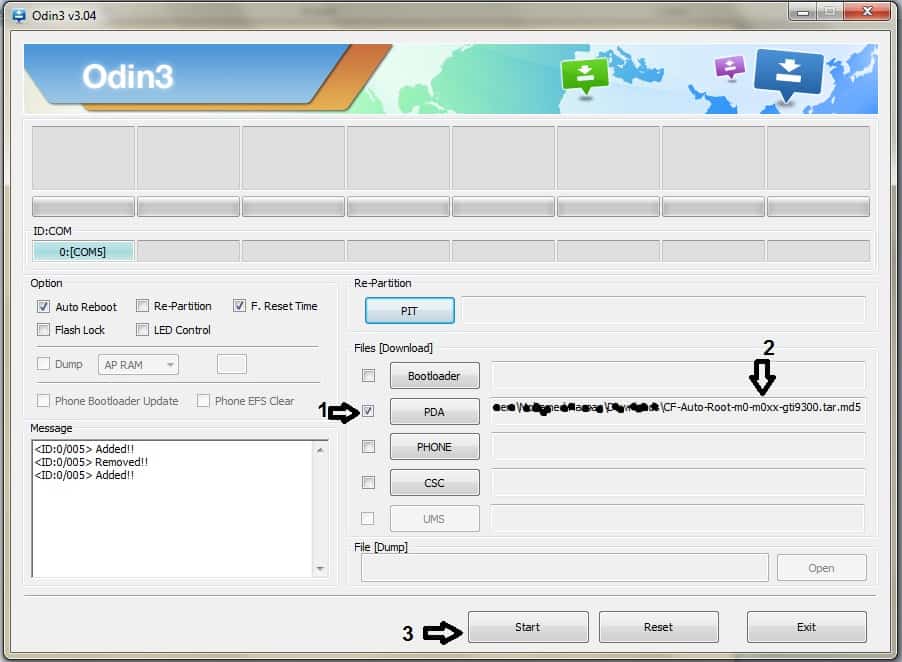Click the blue download icon in banner
902x662 pixels.
click(x=788, y=75)
